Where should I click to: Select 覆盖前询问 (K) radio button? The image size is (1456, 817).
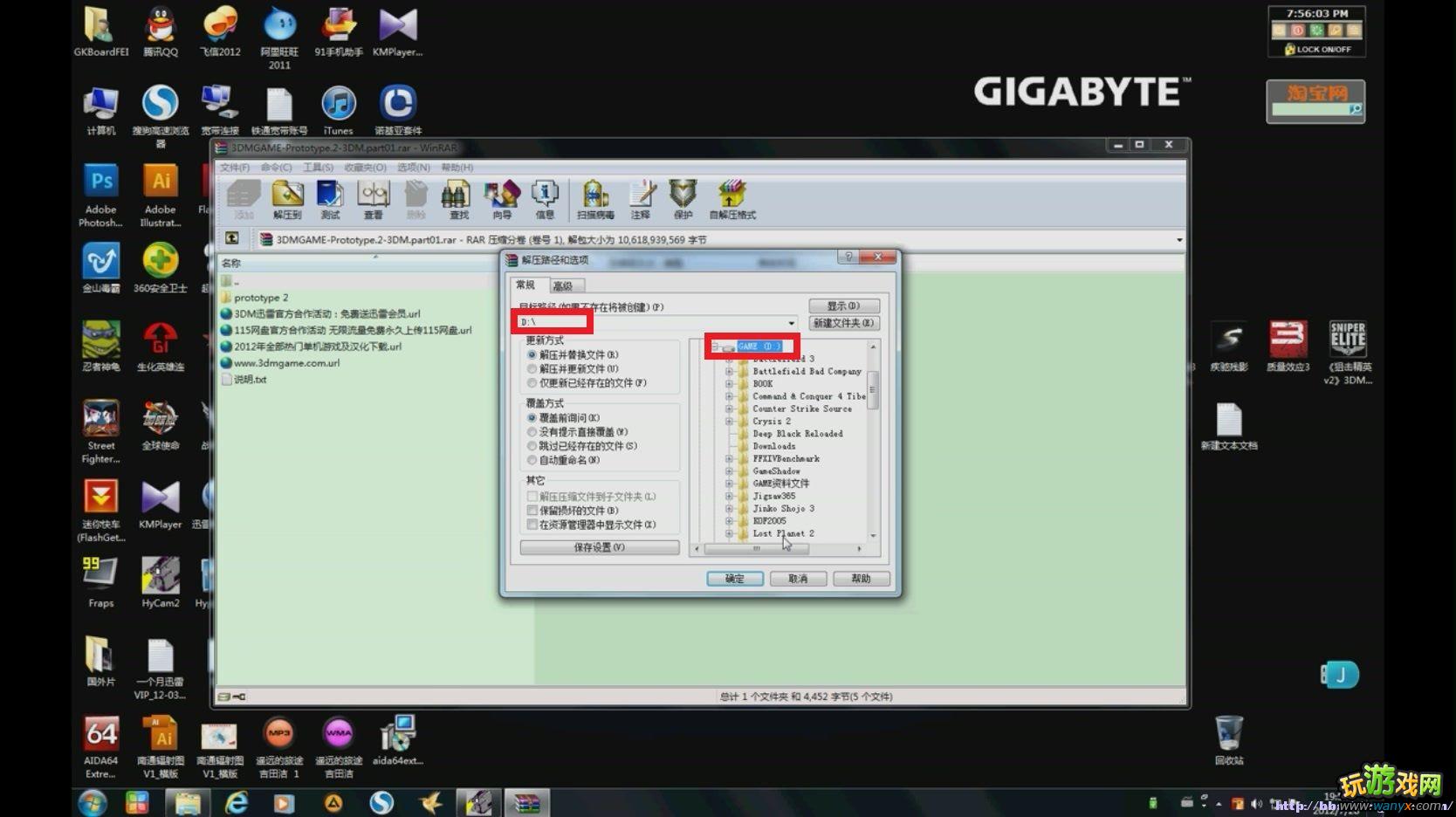(532, 417)
